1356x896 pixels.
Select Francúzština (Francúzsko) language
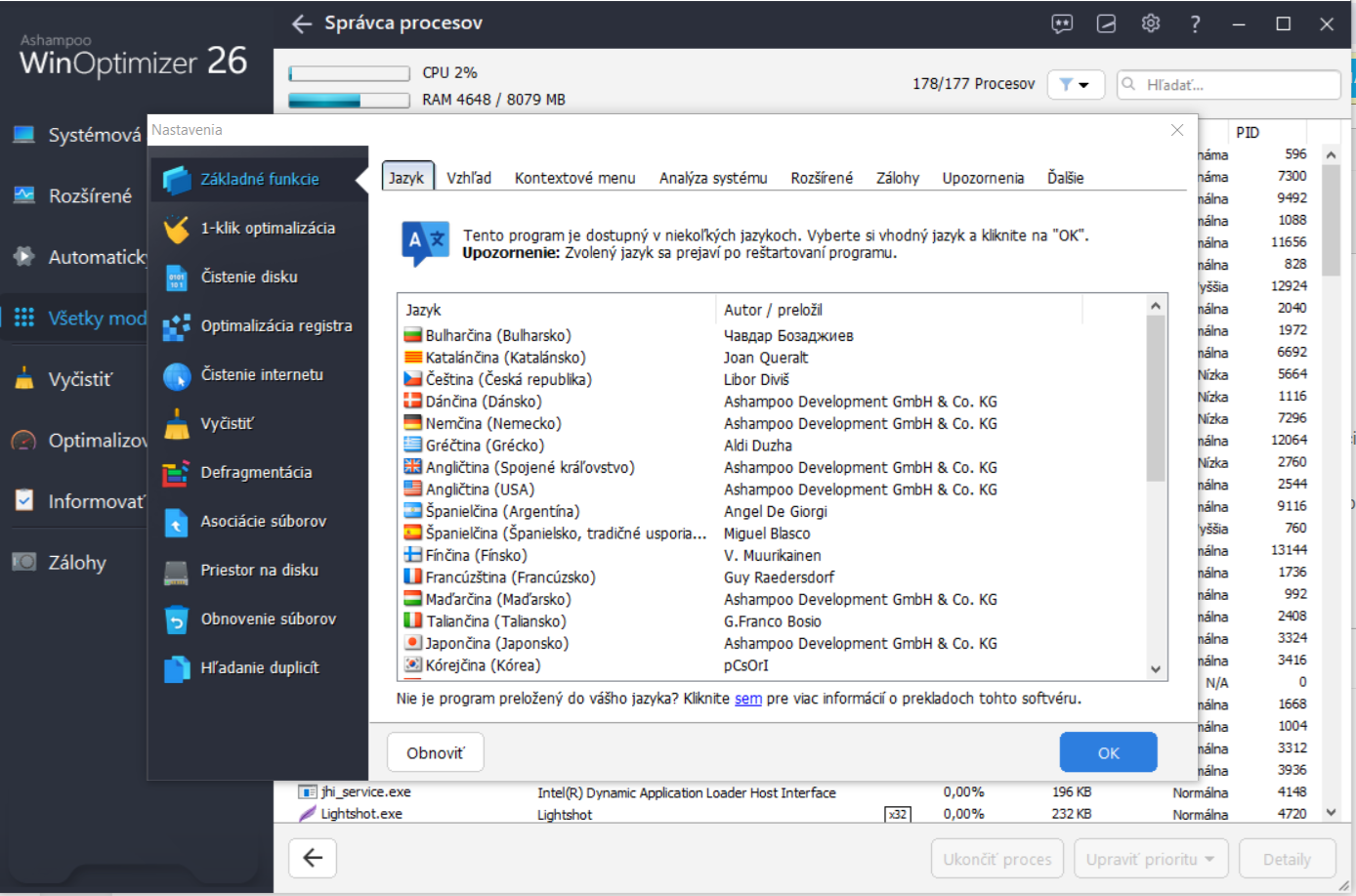coord(772,577)
